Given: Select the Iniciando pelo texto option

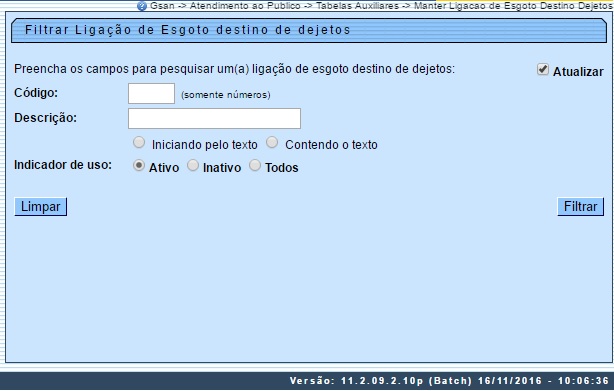Looking at the screenshot, I should click(x=139, y=142).
